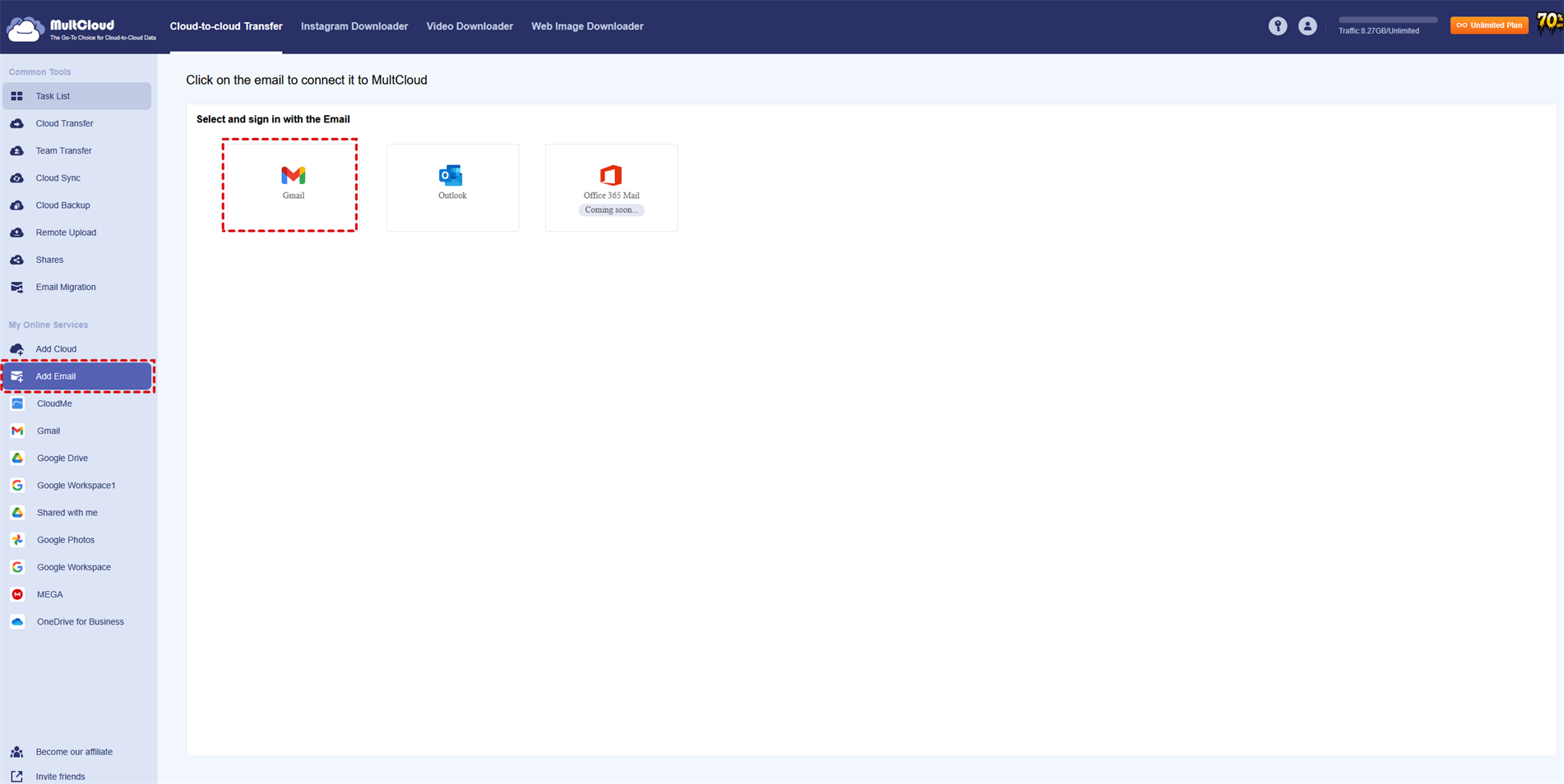Open CloudMe service entry

pos(76,404)
